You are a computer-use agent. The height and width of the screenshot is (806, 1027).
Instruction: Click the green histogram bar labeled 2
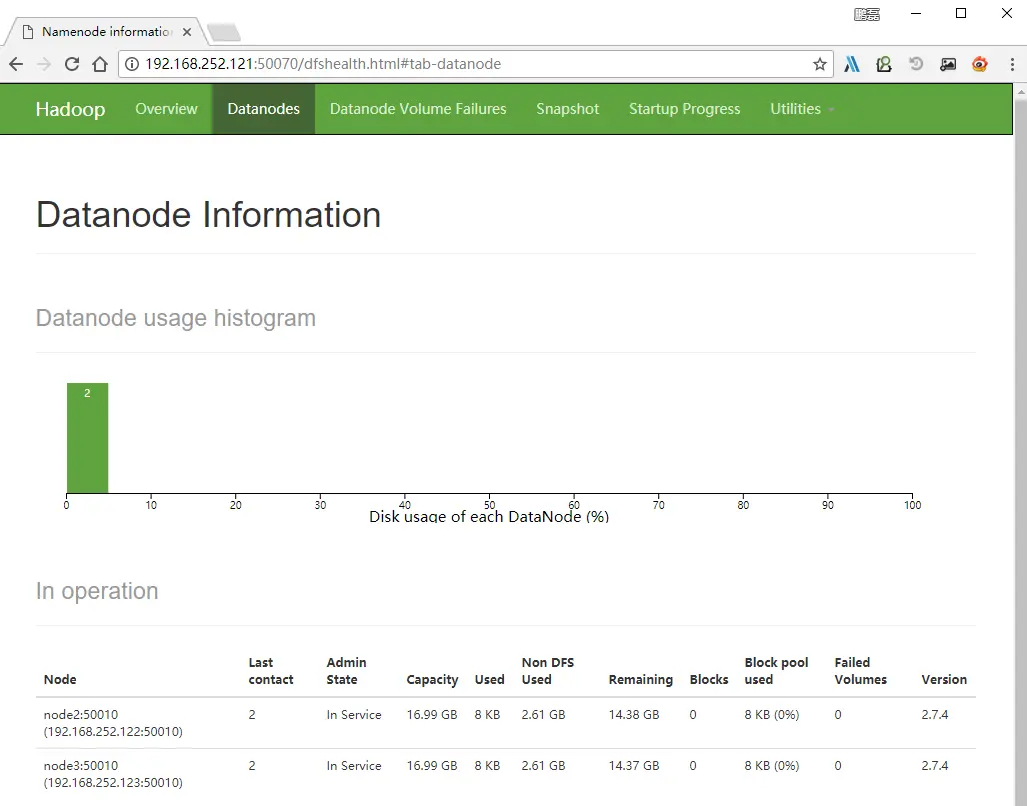coord(87,438)
